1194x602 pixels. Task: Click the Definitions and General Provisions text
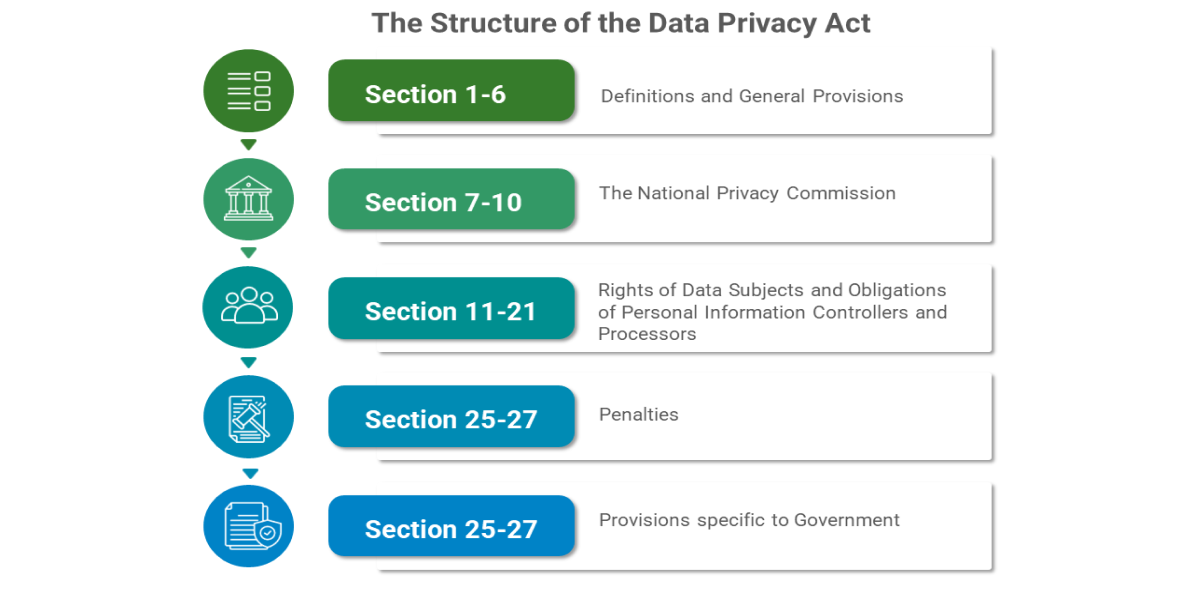click(x=752, y=96)
